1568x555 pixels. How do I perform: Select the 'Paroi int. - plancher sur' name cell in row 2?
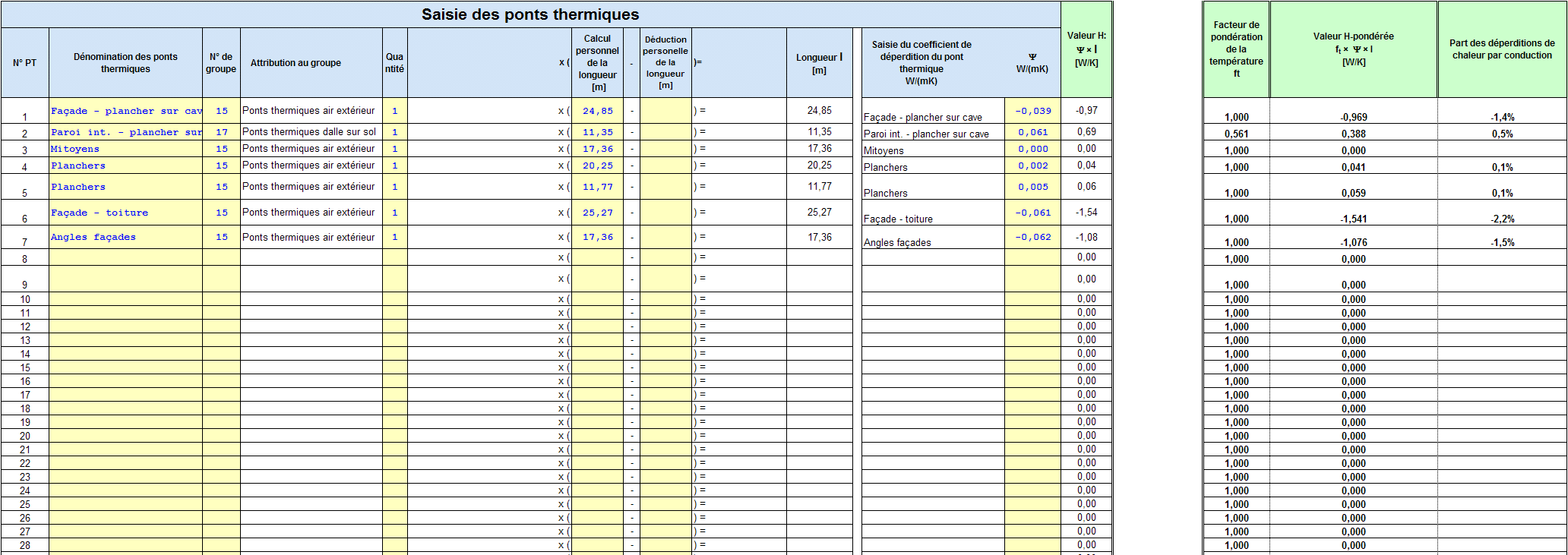pos(126,132)
